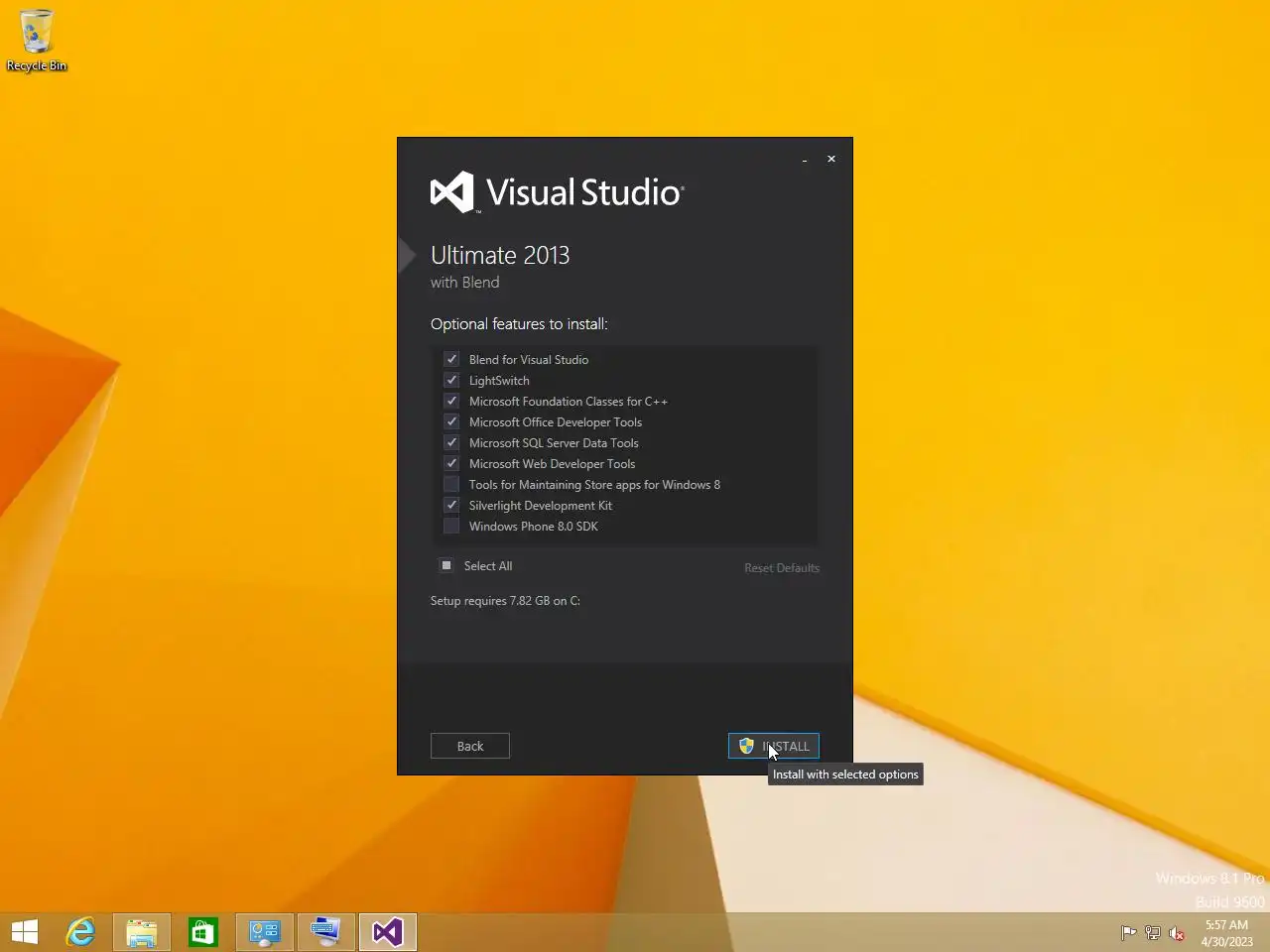Open the Control Panel taskbar icon
Screen dimensions: 1270x952
click(x=265, y=932)
